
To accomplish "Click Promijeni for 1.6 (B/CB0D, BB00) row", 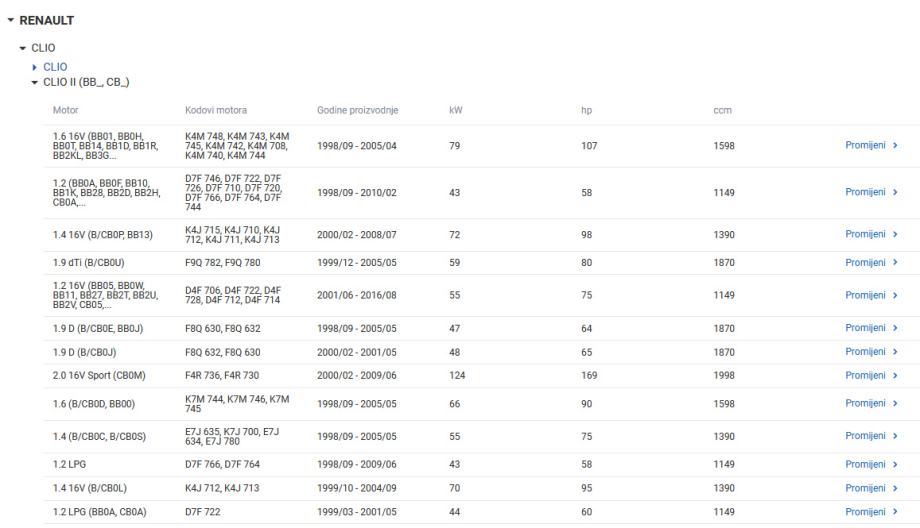I will (865, 403).
